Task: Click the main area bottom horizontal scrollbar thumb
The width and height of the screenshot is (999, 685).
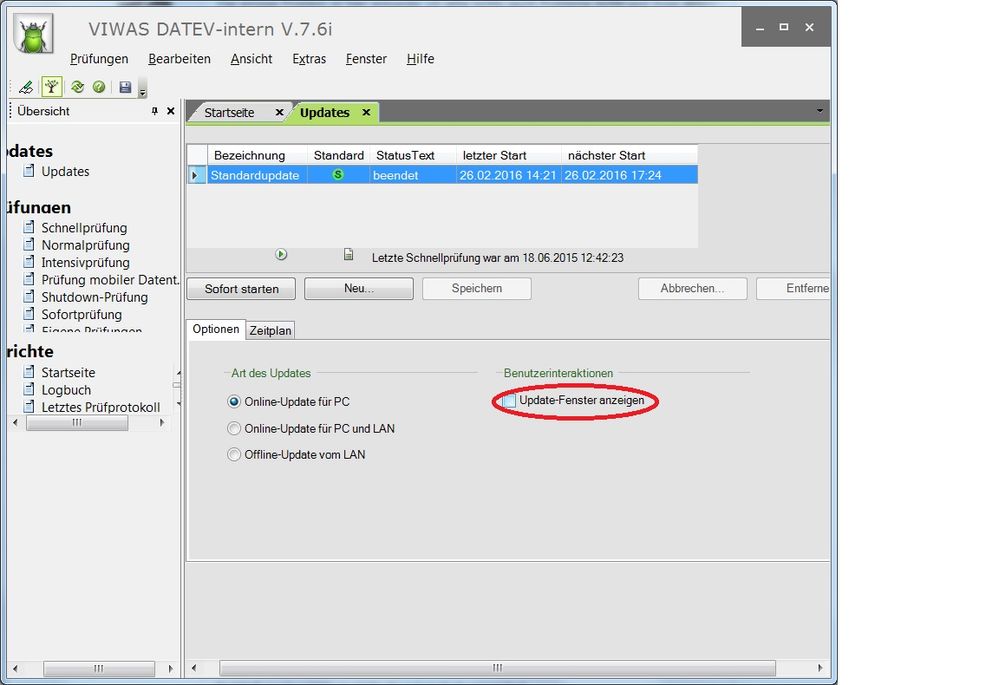Action: (x=498, y=668)
